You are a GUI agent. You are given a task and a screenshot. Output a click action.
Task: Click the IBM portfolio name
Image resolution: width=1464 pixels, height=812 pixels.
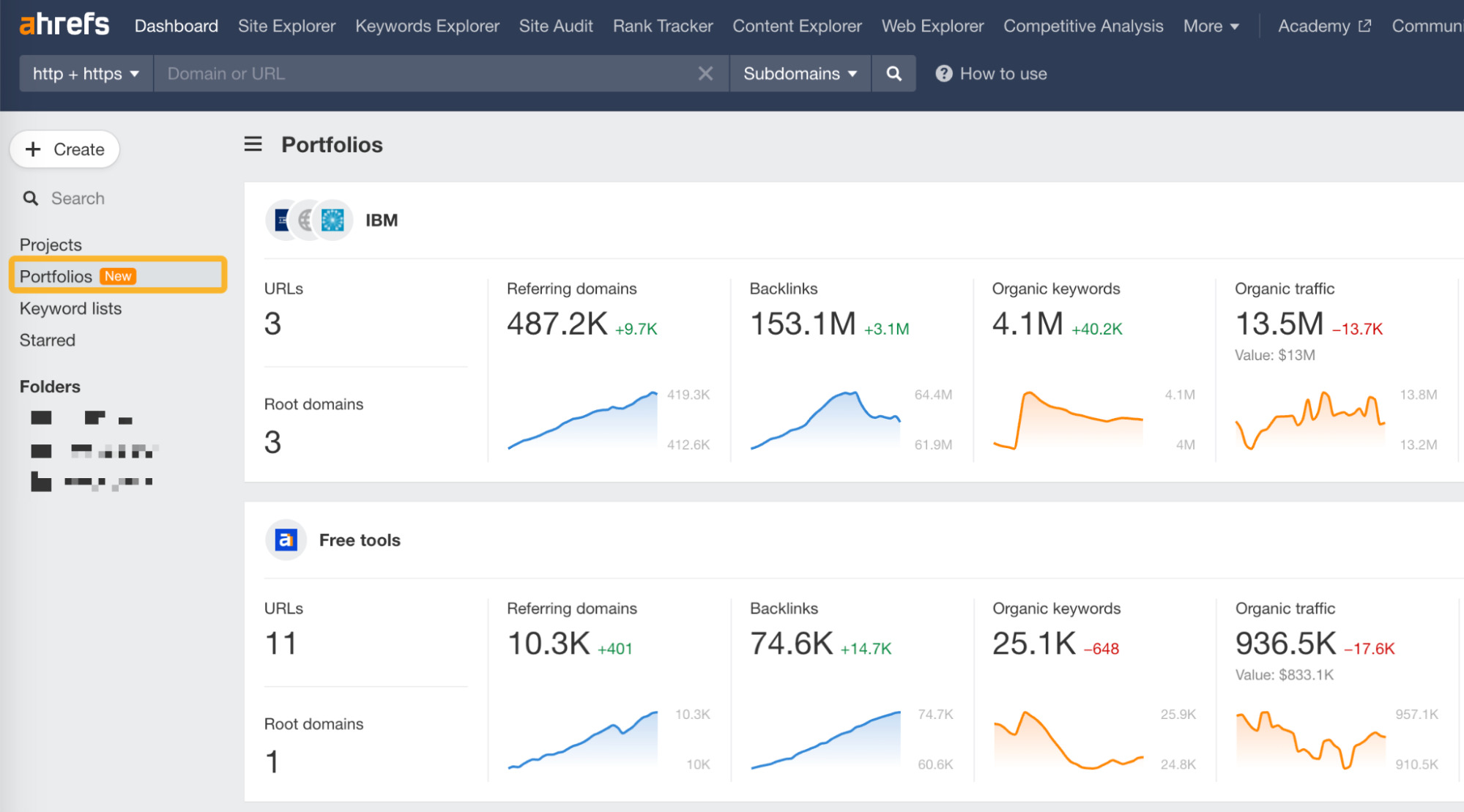point(381,220)
